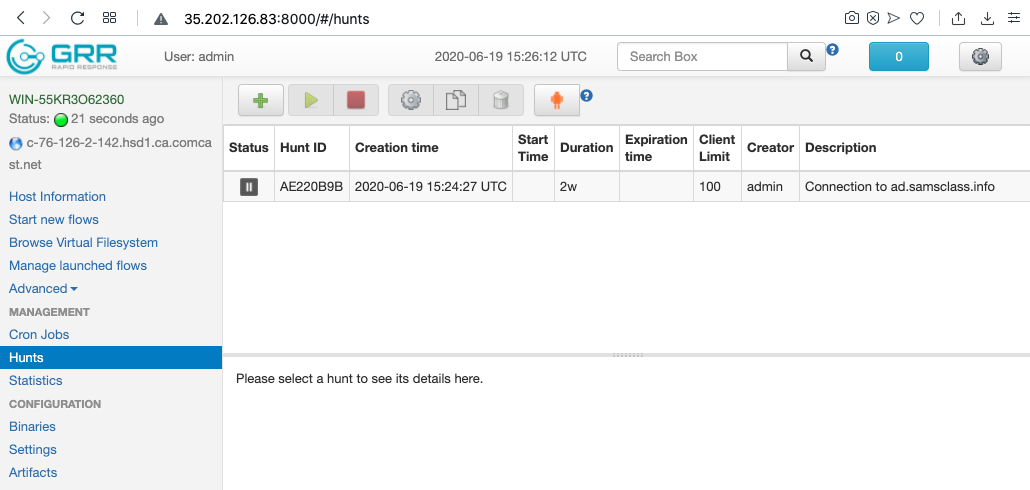Image resolution: width=1030 pixels, height=490 pixels.
Task: Click the magnifier search button
Action: pos(807,56)
